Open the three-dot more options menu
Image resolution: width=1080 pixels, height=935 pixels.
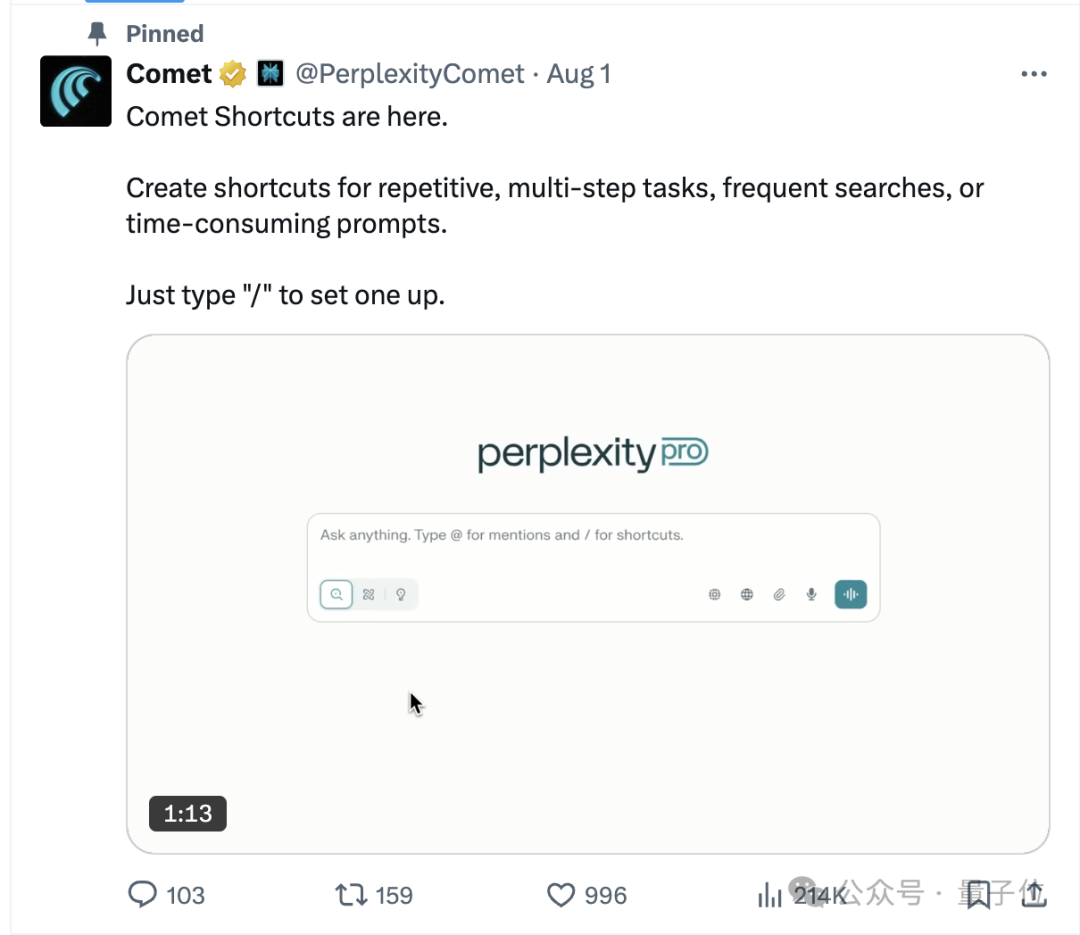tap(1033, 74)
